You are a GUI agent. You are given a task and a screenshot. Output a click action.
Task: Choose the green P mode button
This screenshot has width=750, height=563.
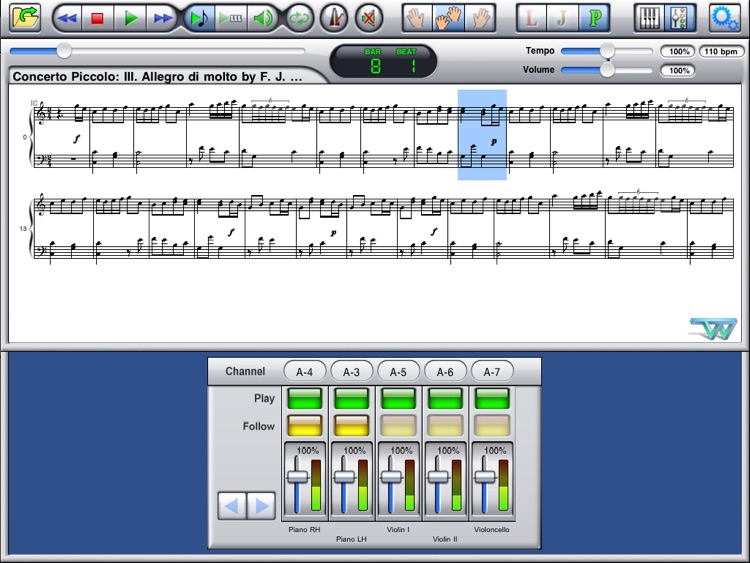pyautogui.click(x=594, y=18)
